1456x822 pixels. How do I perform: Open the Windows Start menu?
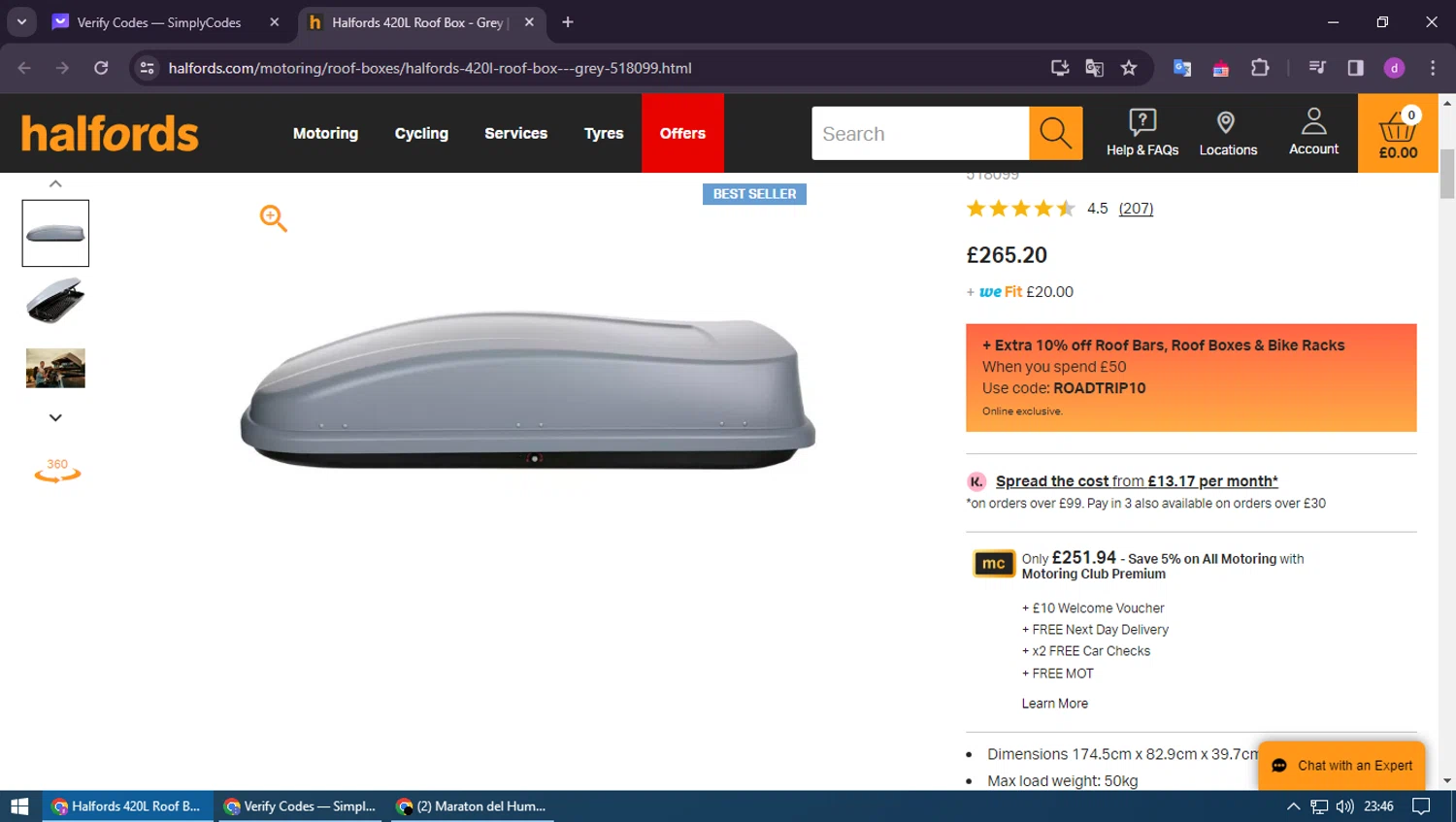(x=19, y=806)
